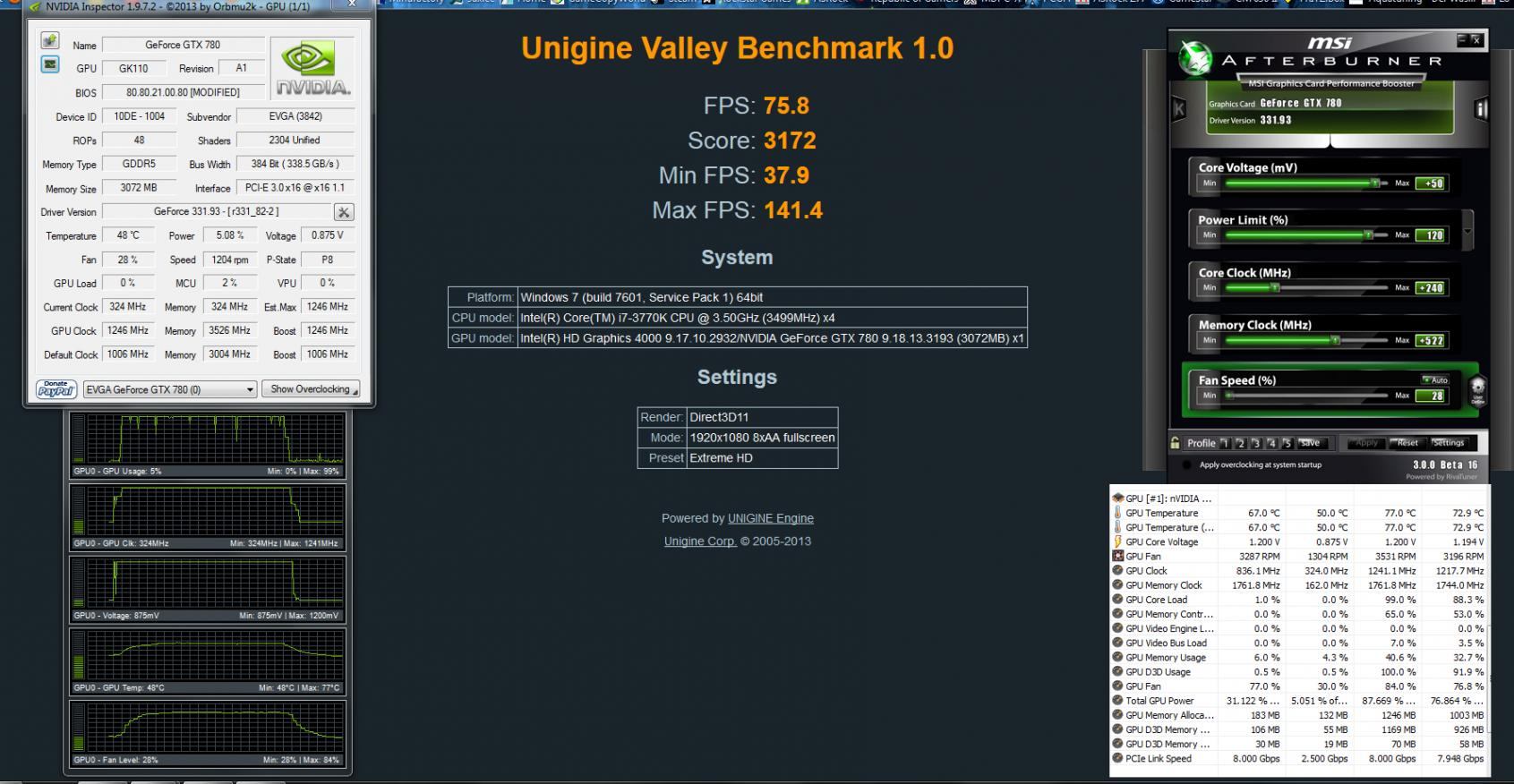Adjust the Memory Clock slider

pyautogui.click(x=1307, y=340)
